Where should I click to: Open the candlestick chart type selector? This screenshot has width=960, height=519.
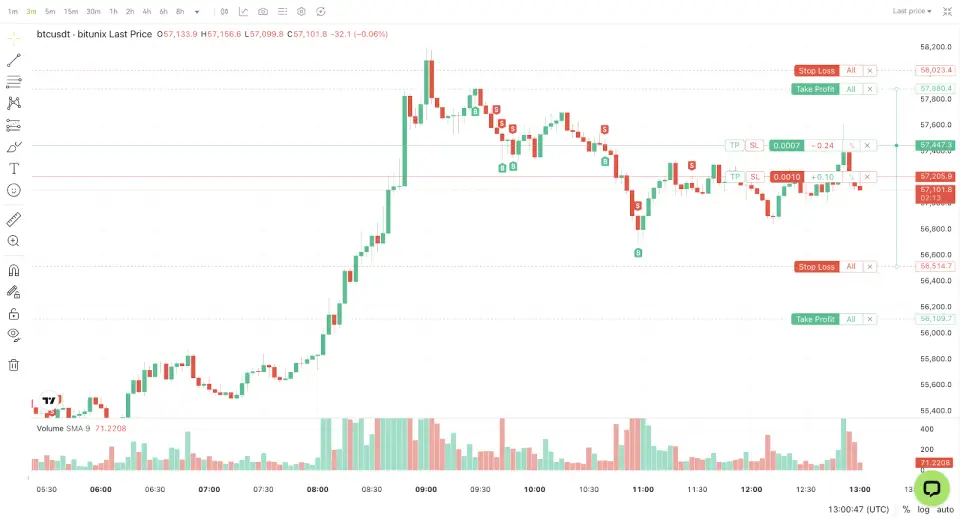click(x=224, y=12)
